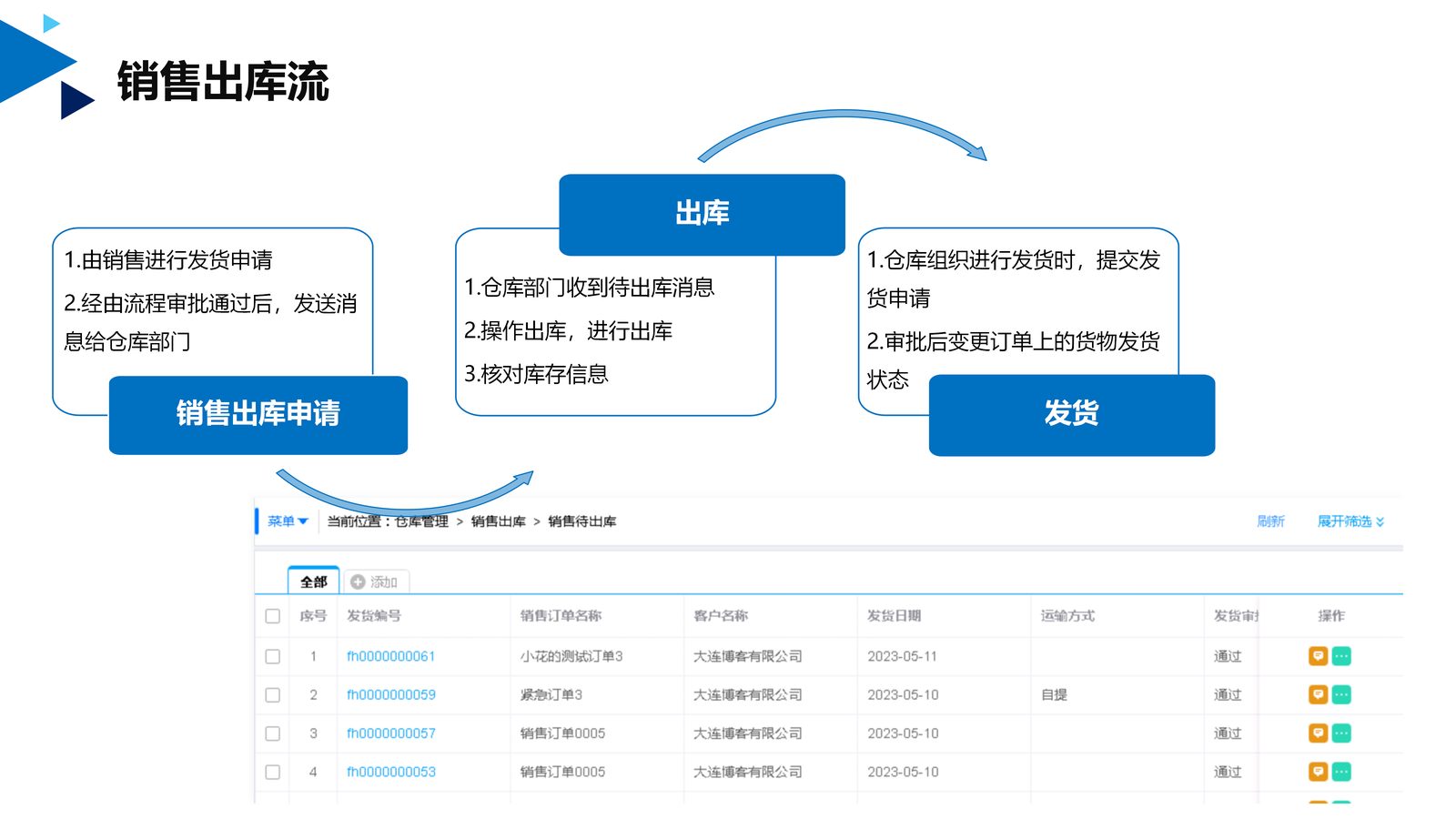This screenshot has height=819, width=1456.
Task: Check the row 1 checkbox for fh0000000061
Action: [272, 656]
